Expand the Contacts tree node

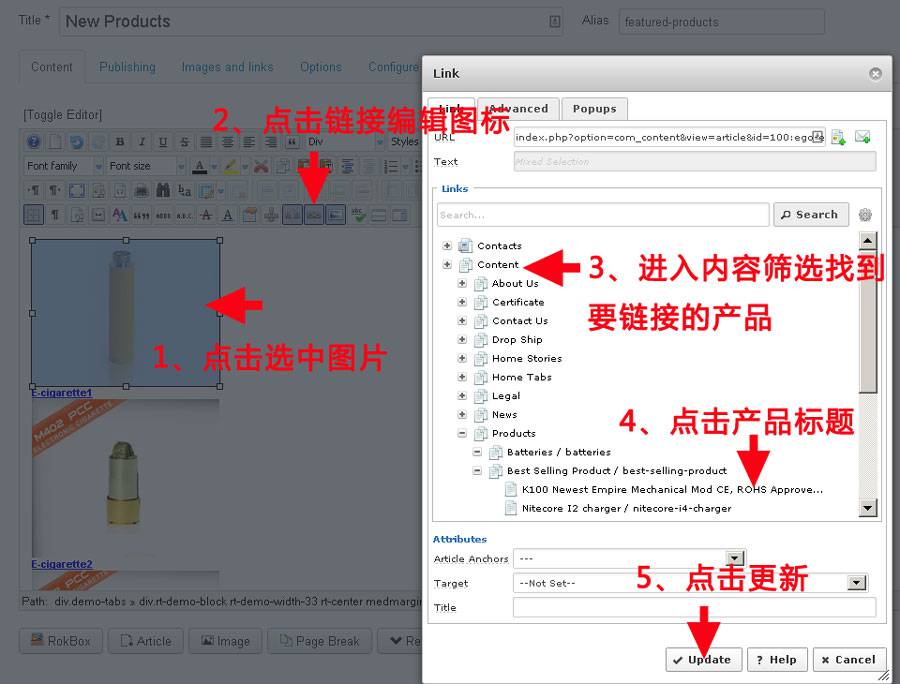pyautogui.click(x=447, y=246)
